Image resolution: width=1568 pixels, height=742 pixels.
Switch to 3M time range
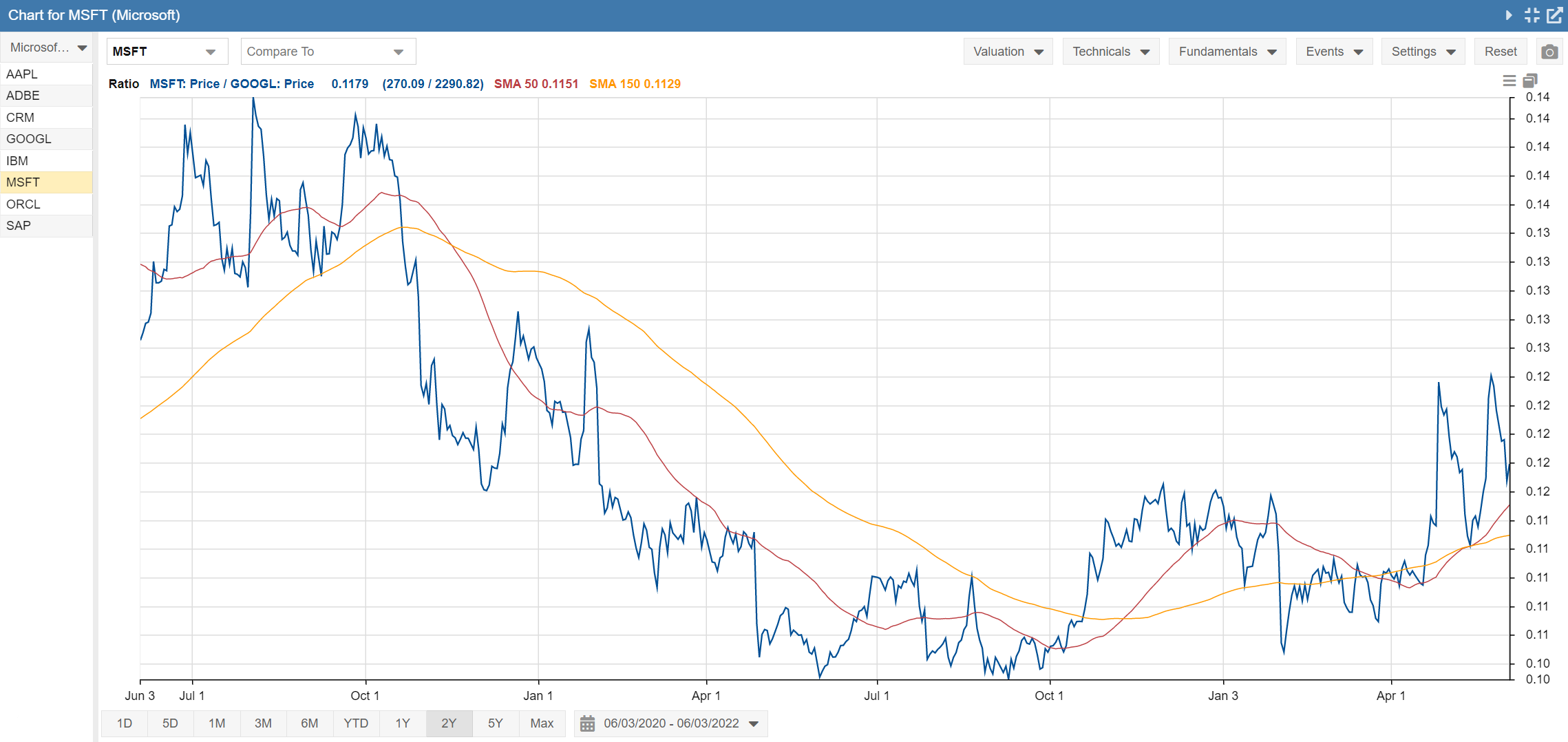click(263, 723)
